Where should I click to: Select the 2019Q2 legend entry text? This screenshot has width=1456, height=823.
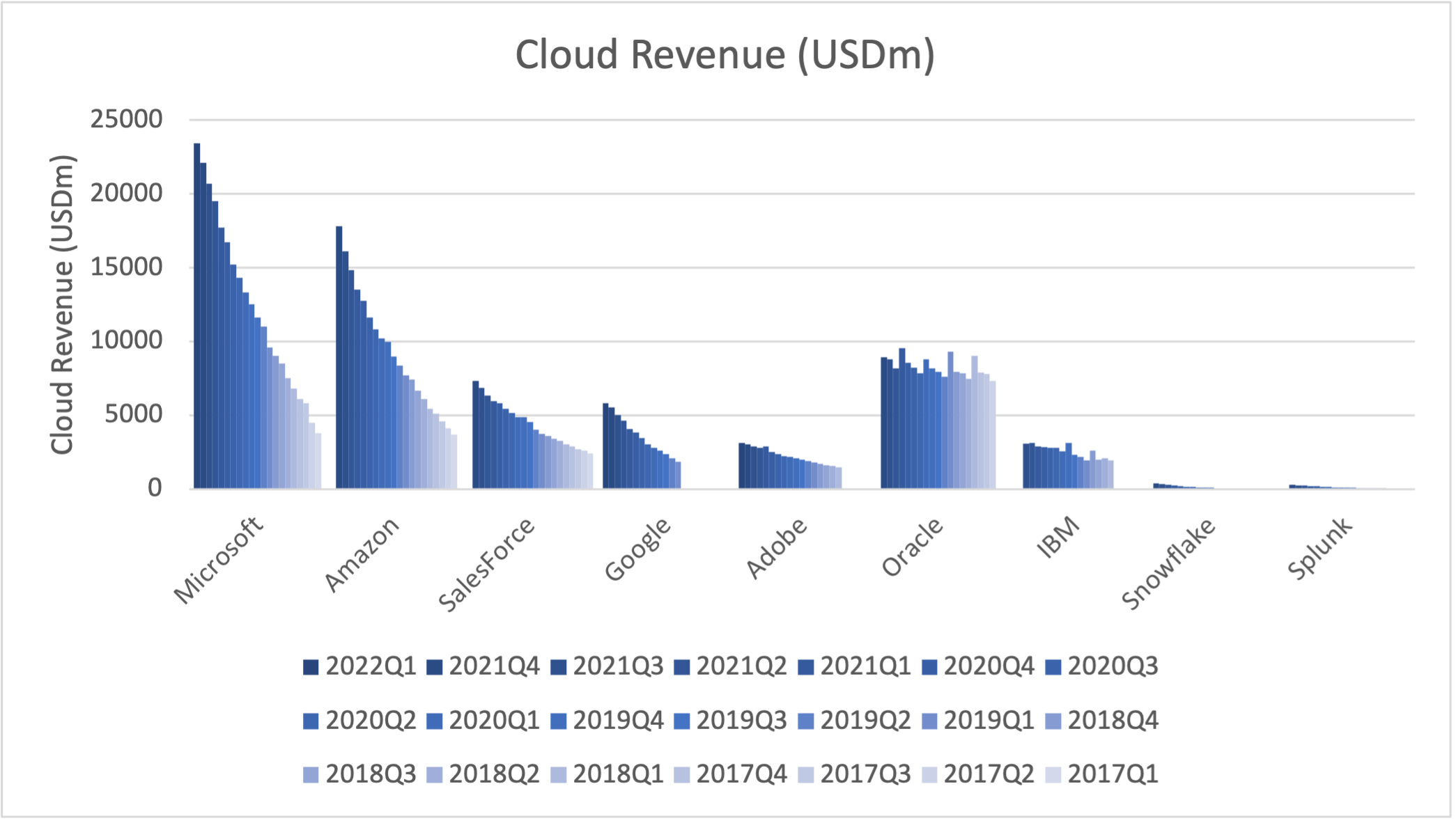pyautogui.click(x=865, y=721)
